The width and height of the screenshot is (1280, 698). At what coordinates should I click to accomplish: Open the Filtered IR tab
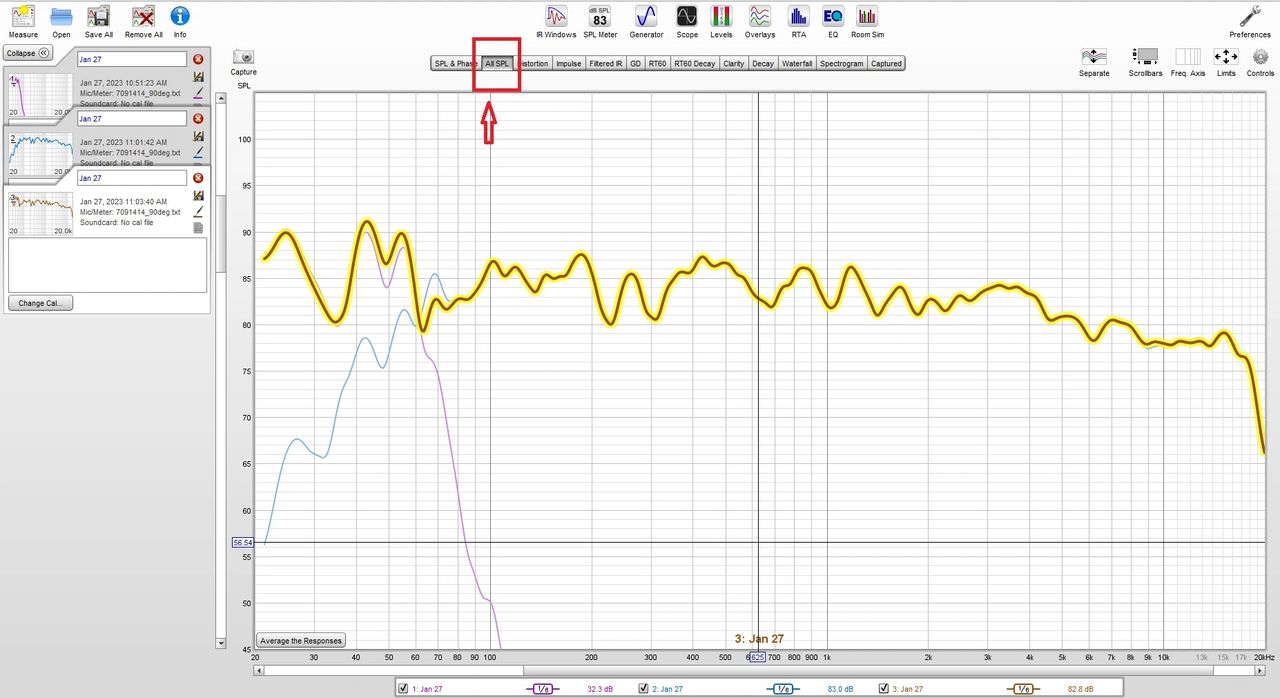click(x=606, y=63)
